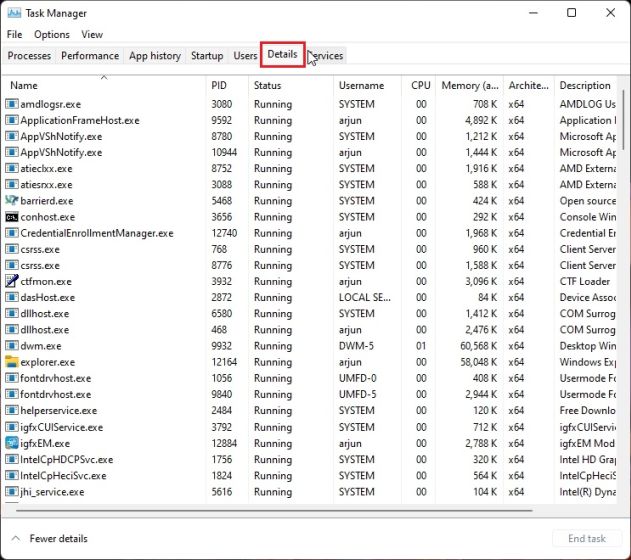
Task: Click PID 12740 cell
Action: [x=224, y=233]
